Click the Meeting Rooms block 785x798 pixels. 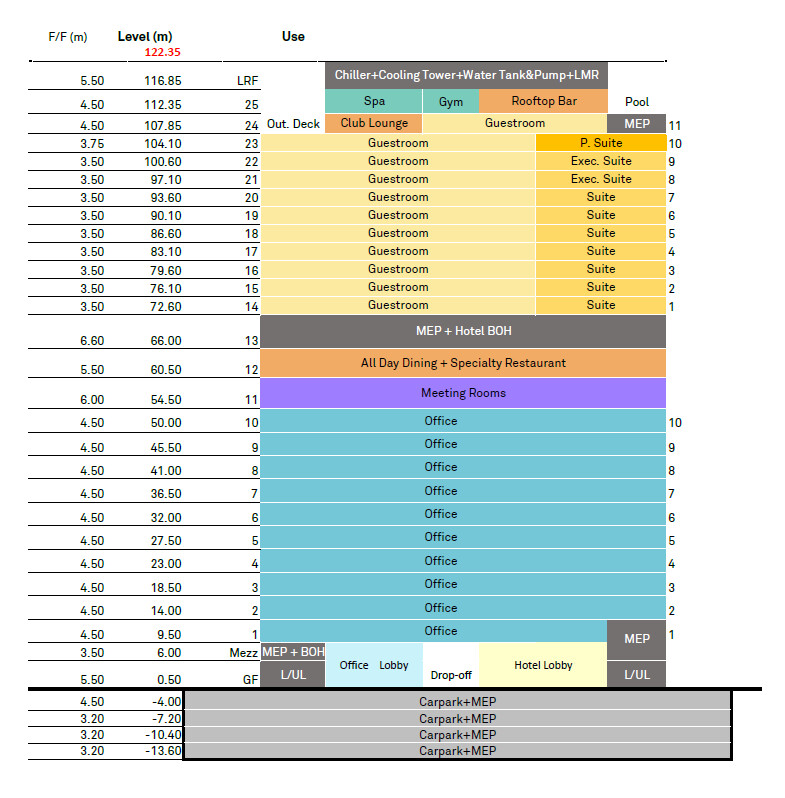tap(463, 393)
